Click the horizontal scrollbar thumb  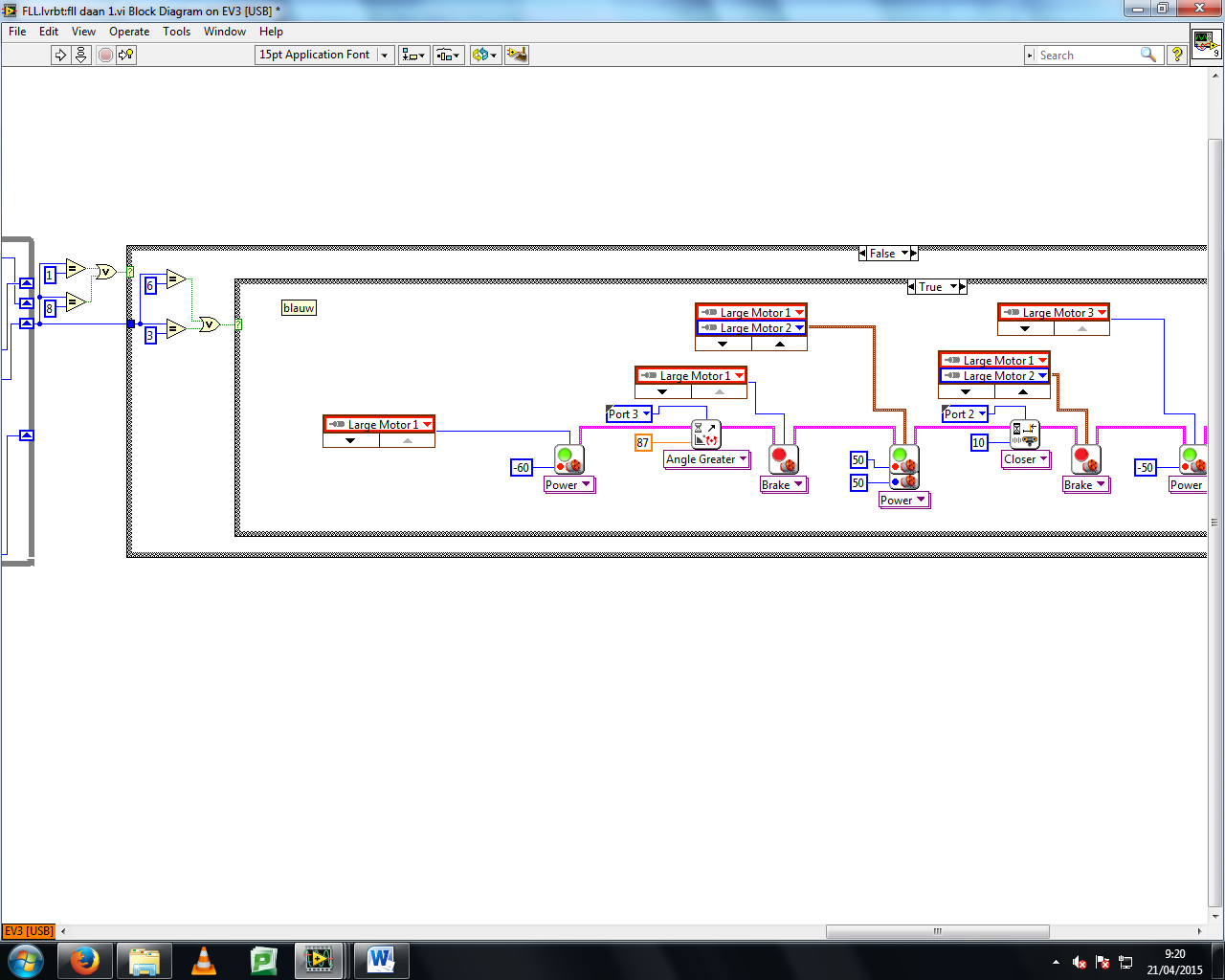[x=938, y=931]
